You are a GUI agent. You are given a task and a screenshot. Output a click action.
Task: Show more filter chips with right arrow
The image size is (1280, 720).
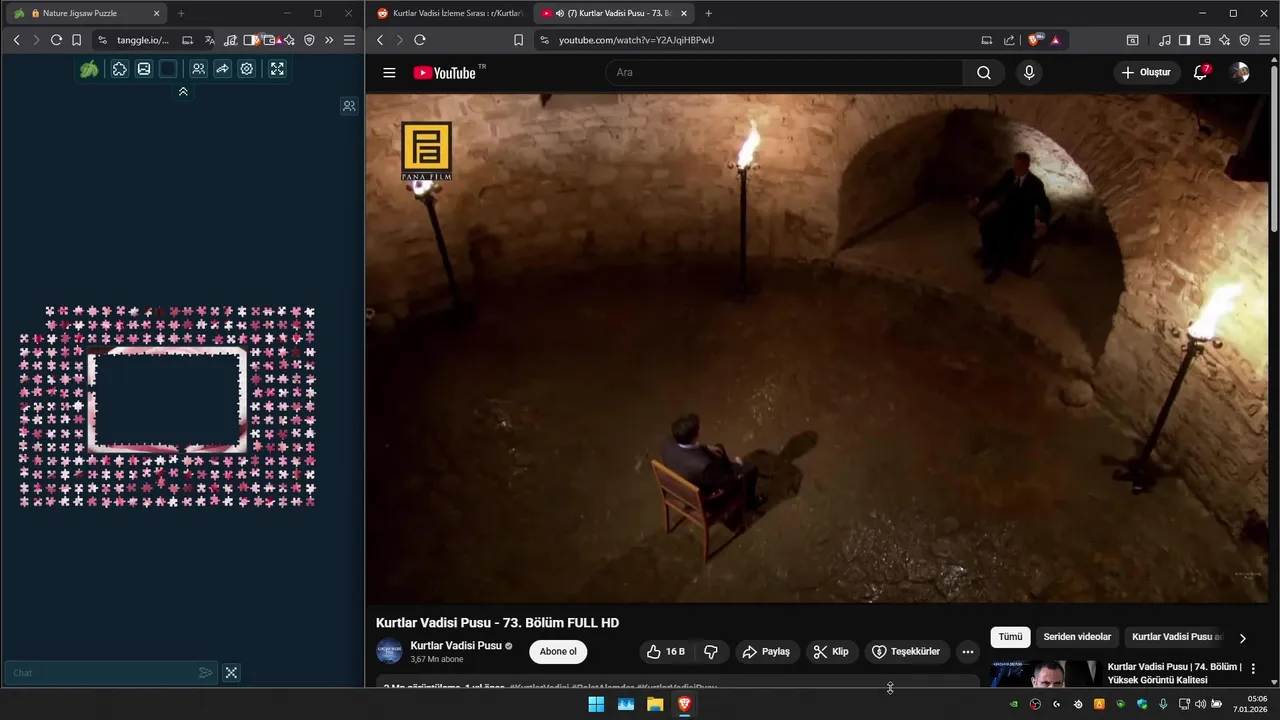[1243, 638]
